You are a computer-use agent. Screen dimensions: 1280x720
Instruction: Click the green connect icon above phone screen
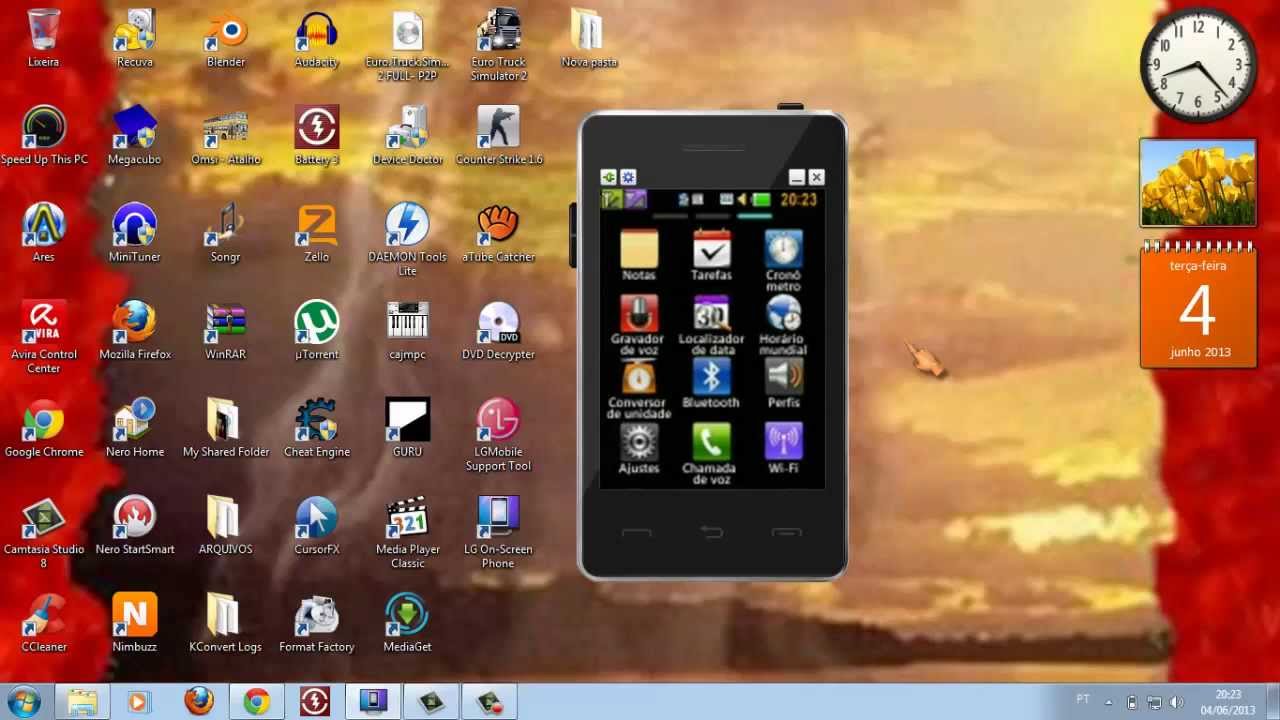coord(608,177)
